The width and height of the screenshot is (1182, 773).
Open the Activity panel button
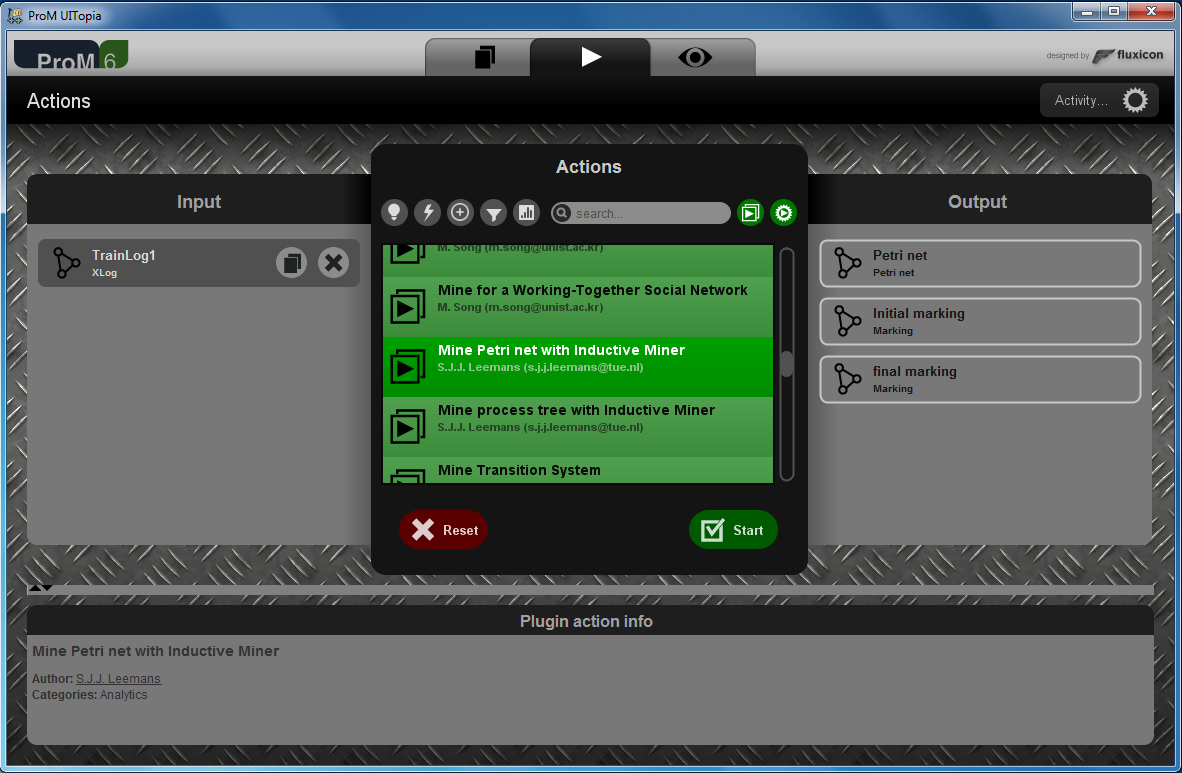(1099, 100)
